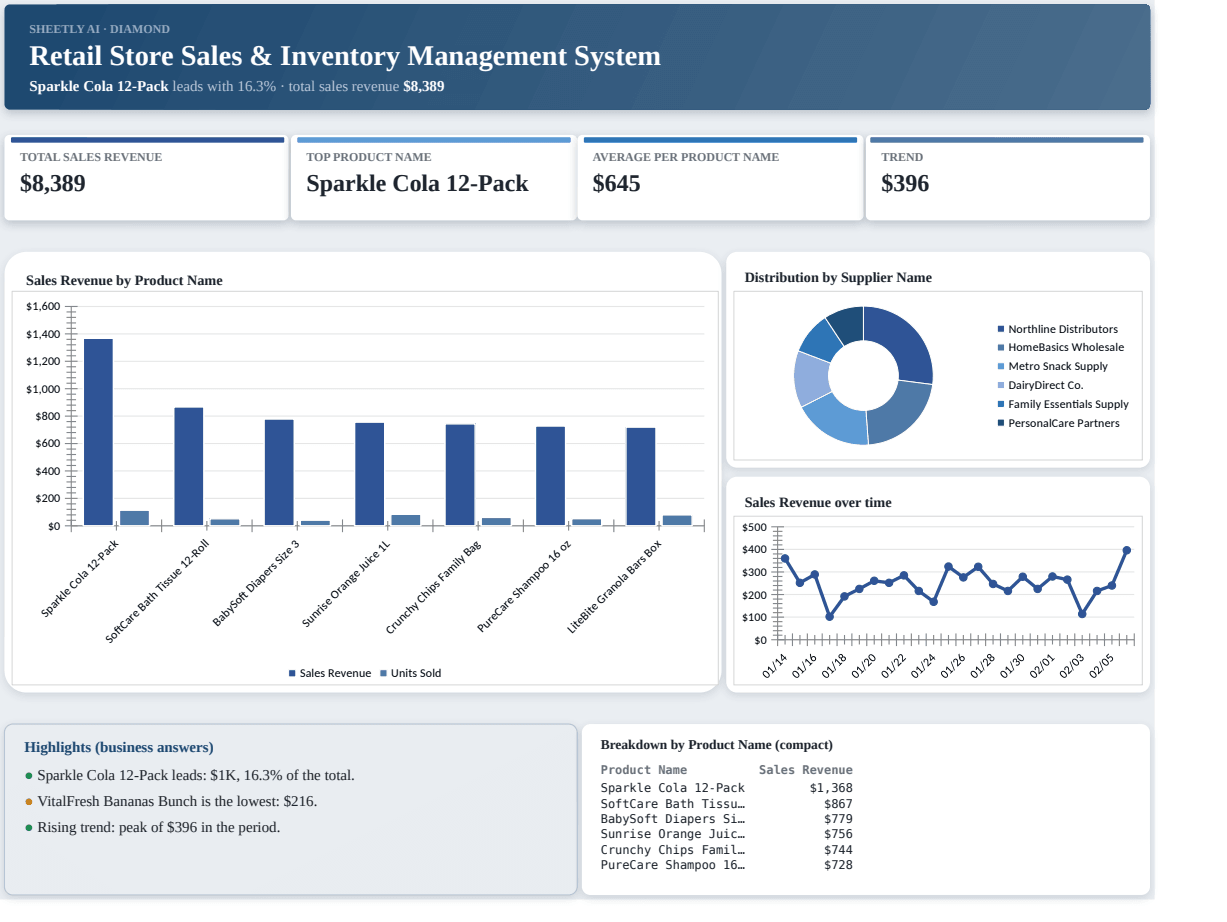Click the LiteBite Granola Bars Sales Revenue bar

(x=641, y=476)
